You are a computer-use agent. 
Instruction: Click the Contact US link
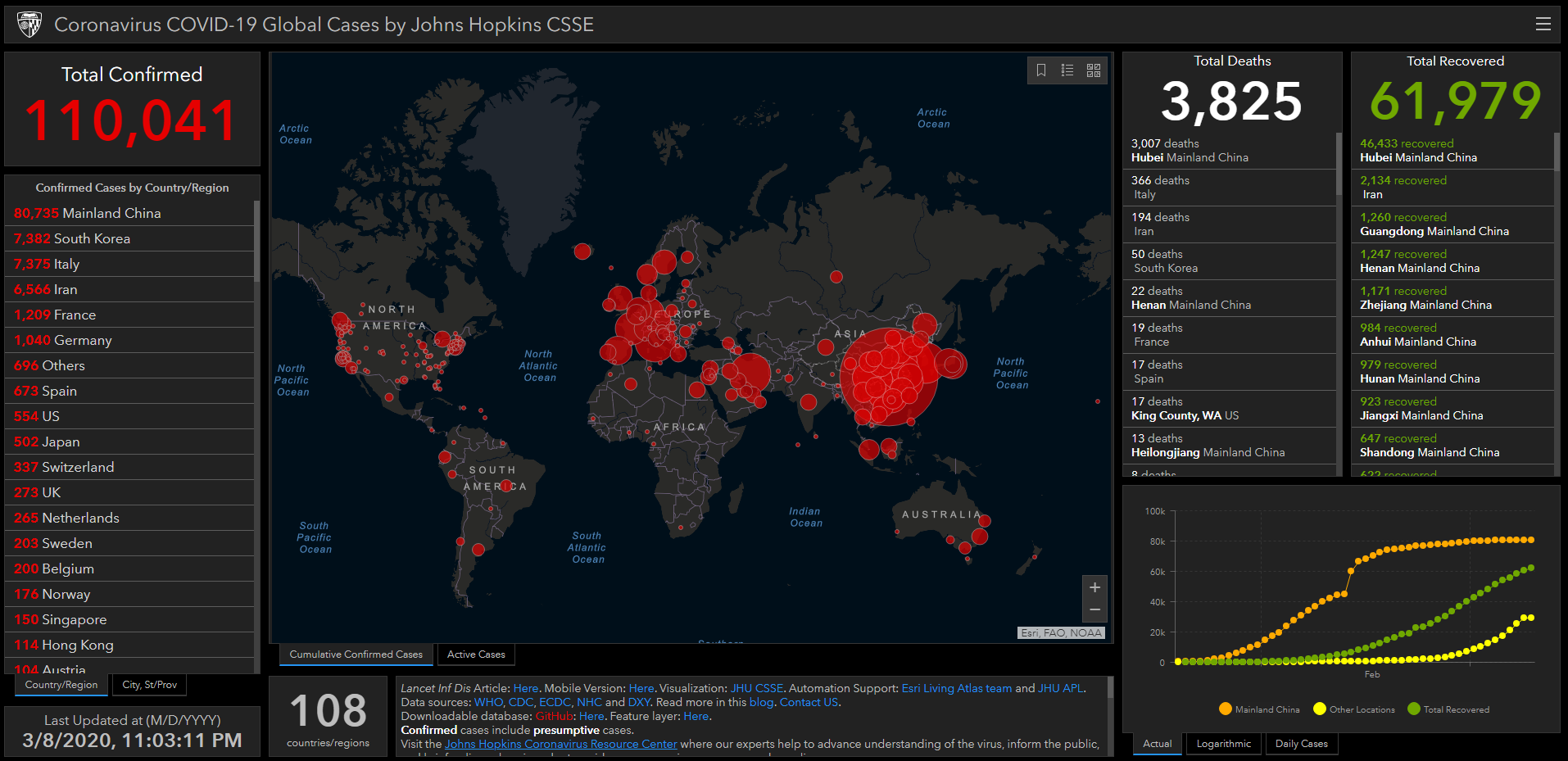809,702
